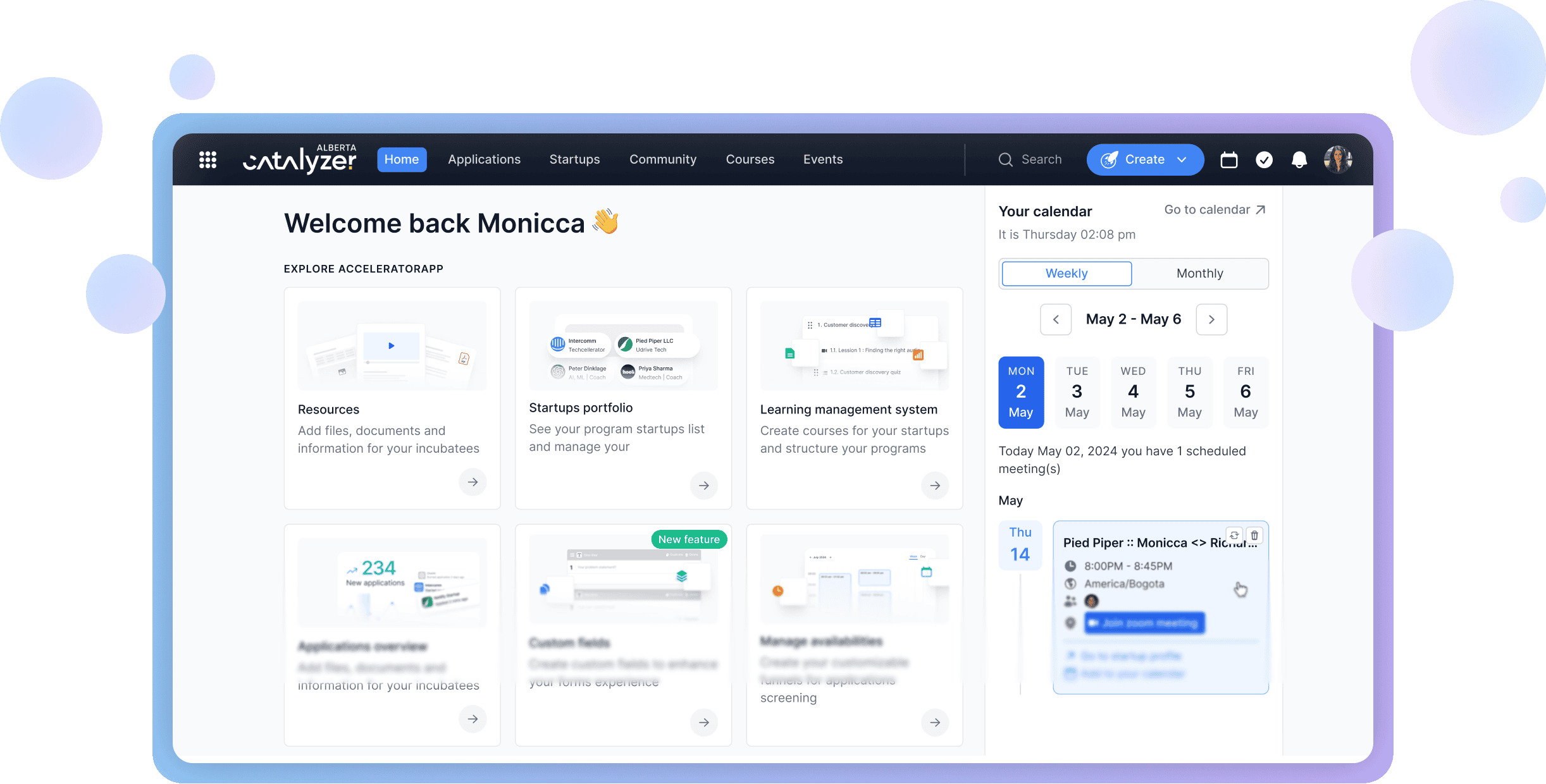The width and height of the screenshot is (1546, 784).
Task: Open the Community nav tab
Action: [x=662, y=160]
